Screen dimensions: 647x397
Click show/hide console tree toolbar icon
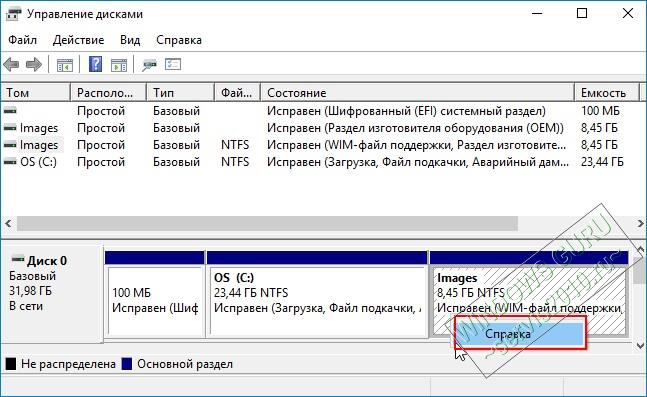65,65
